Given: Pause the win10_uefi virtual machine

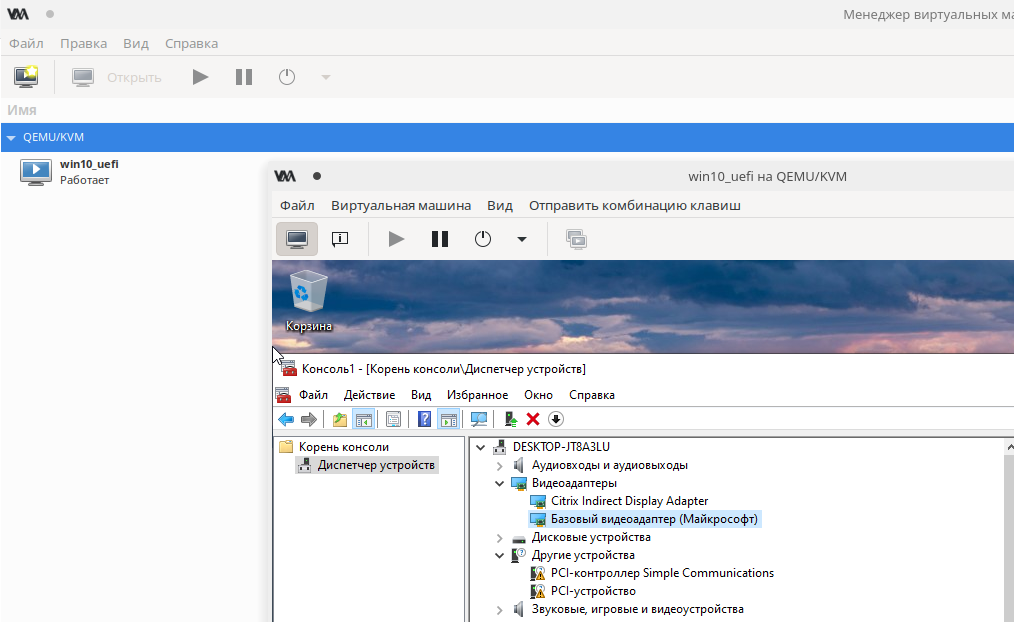Looking at the screenshot, I should click(439, 239).
